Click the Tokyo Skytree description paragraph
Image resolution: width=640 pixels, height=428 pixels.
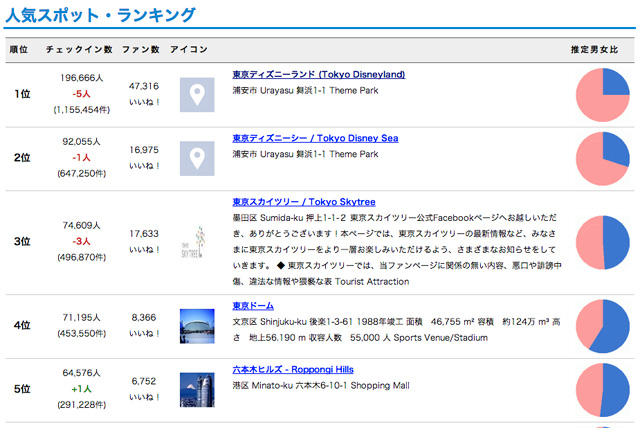pos(397,250)
